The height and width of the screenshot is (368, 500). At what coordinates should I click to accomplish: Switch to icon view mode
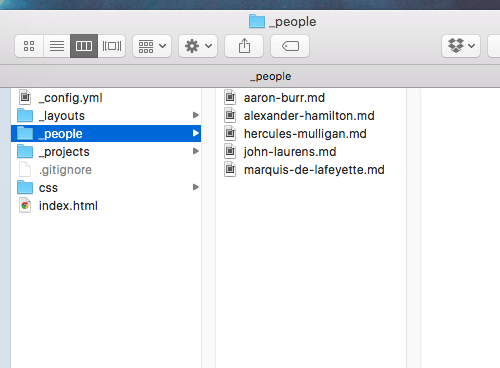[x=29, y=46]
